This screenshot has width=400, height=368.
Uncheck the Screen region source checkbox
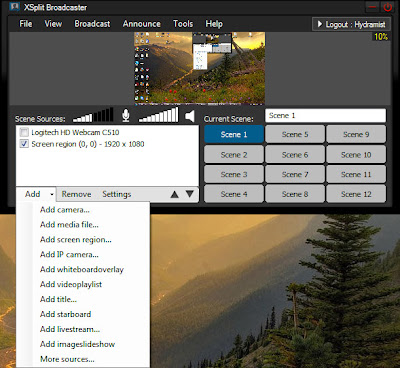[24, 144]
